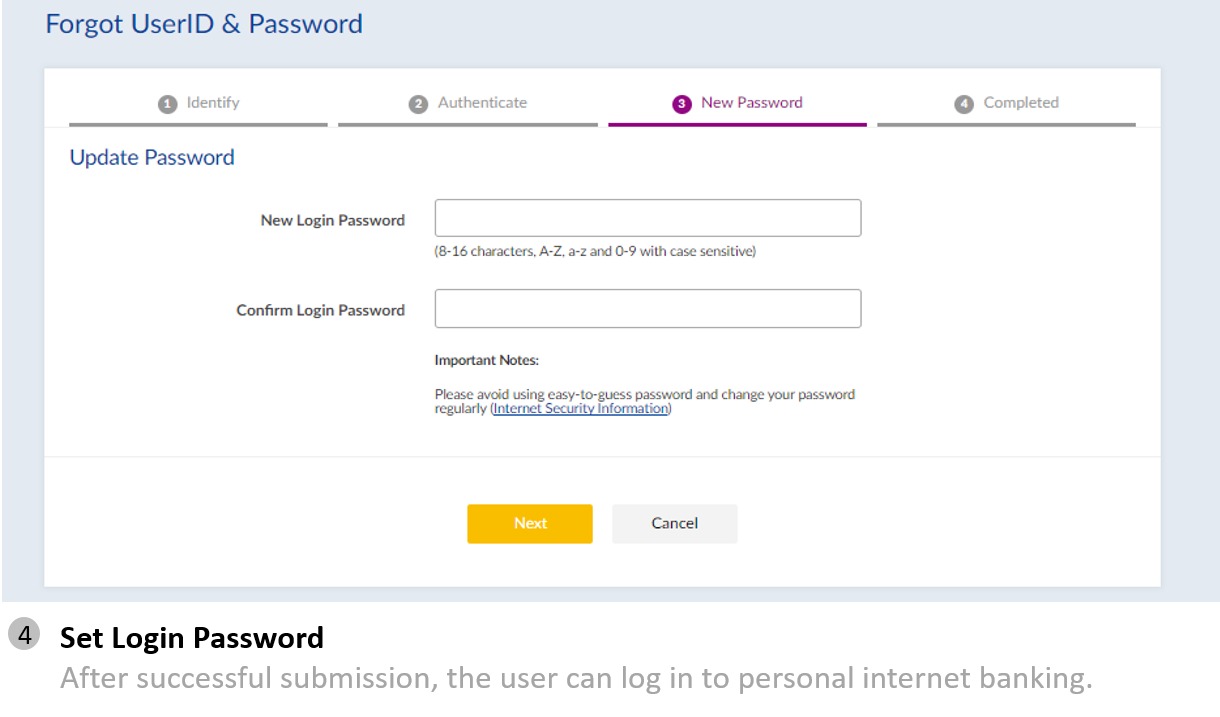Select the Authenticate step label

pyautogui.click(x=482, y=102)
